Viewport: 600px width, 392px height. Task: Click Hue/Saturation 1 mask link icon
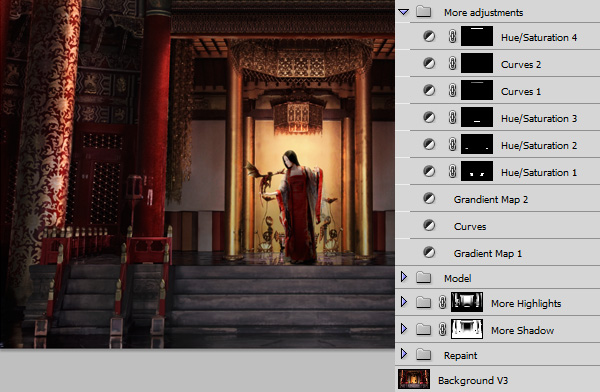point(452,172)
